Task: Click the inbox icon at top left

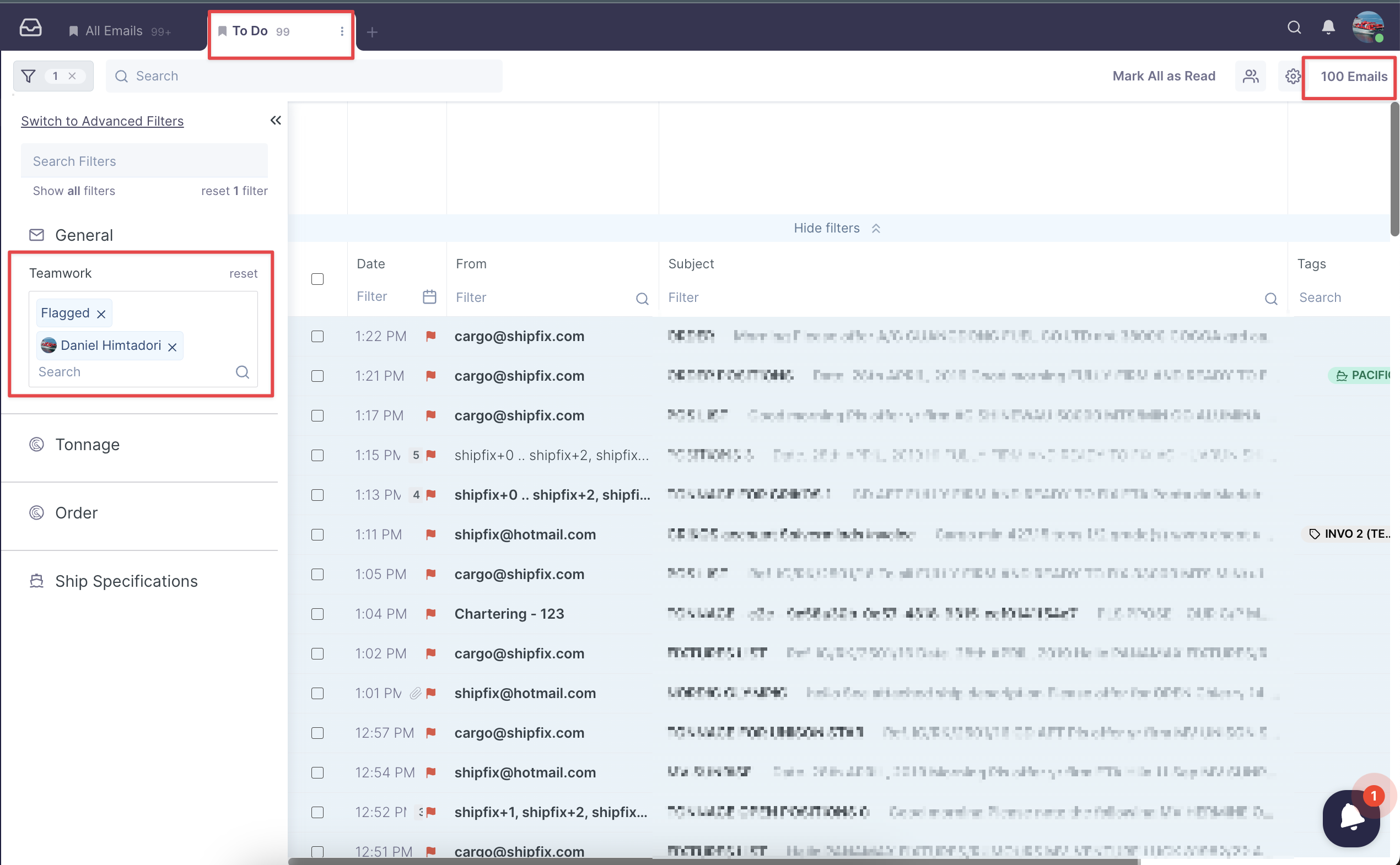Action: [x=30, y=28]
